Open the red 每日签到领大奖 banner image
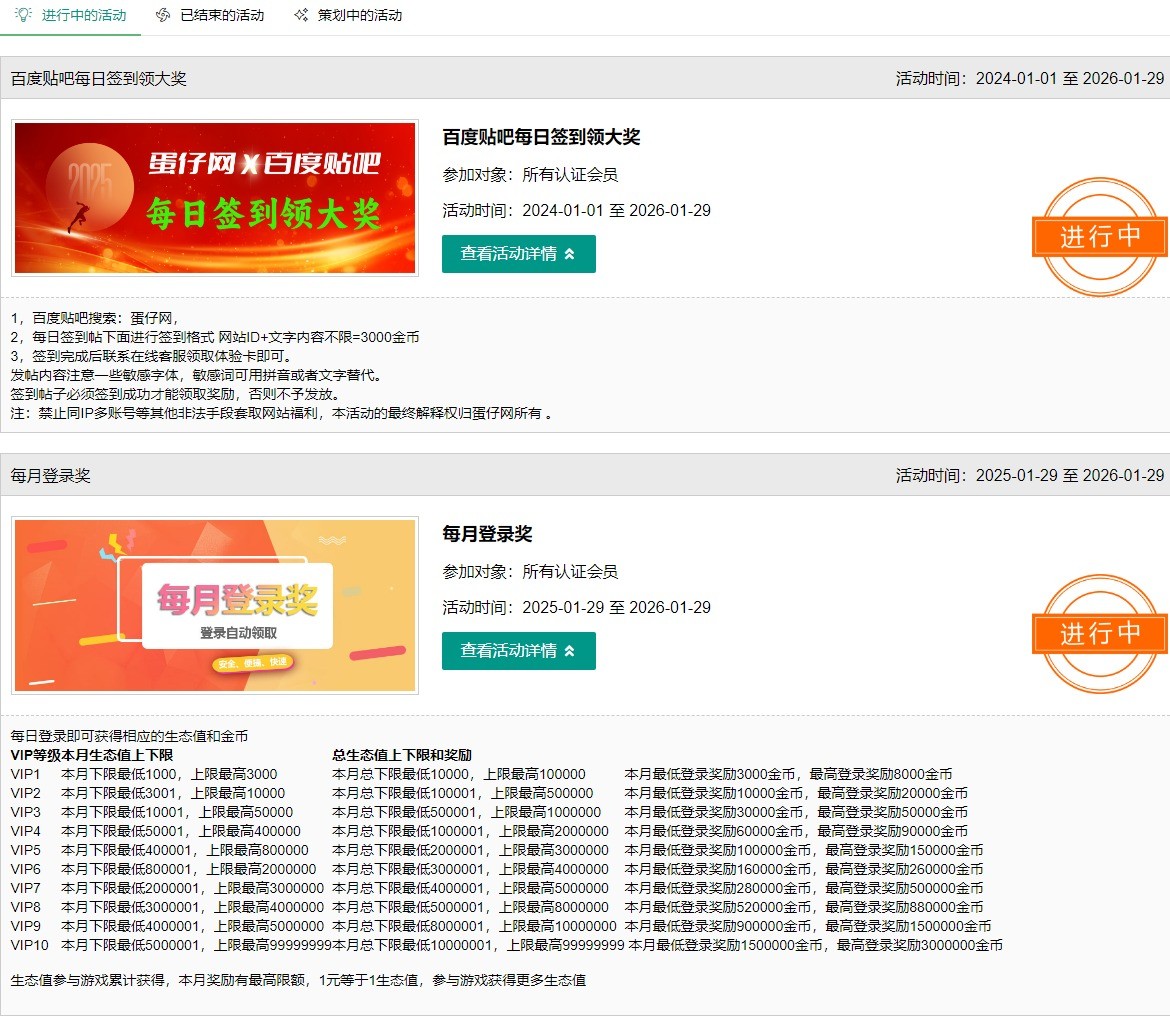 (x=215, y=198)
